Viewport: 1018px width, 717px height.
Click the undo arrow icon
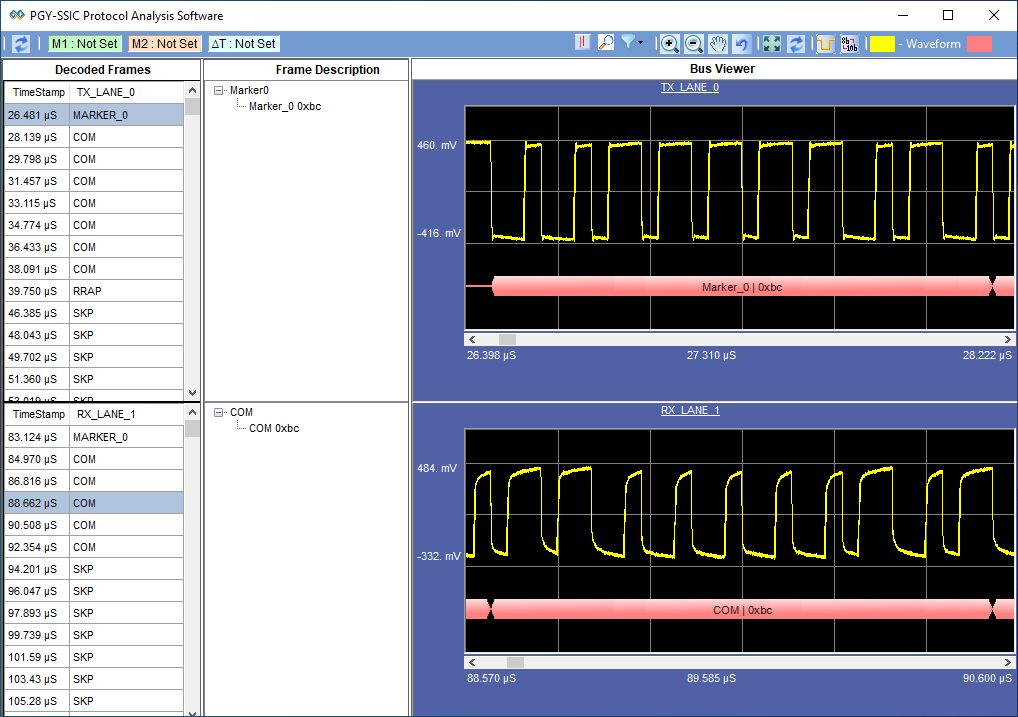coord(741,44)
